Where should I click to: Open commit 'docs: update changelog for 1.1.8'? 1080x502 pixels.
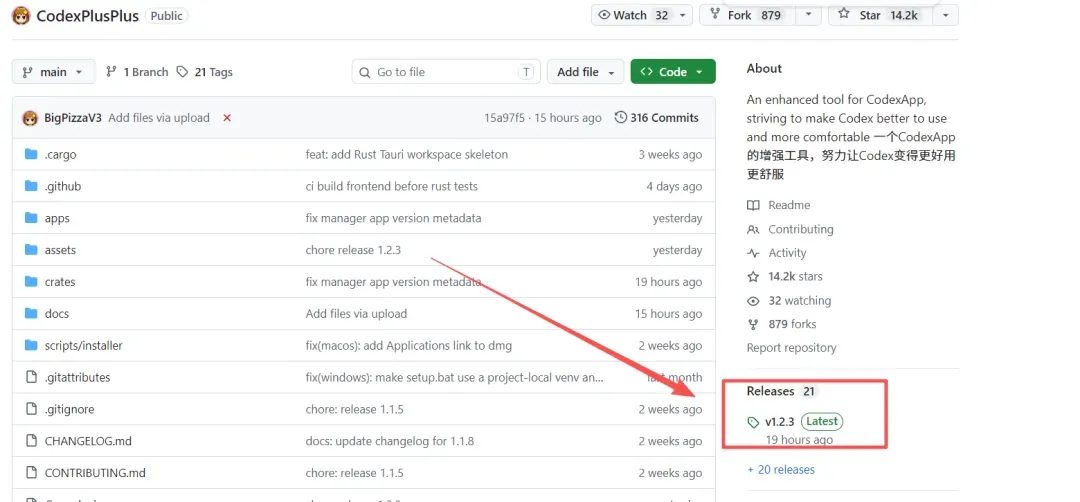click(x=390, y=441)
